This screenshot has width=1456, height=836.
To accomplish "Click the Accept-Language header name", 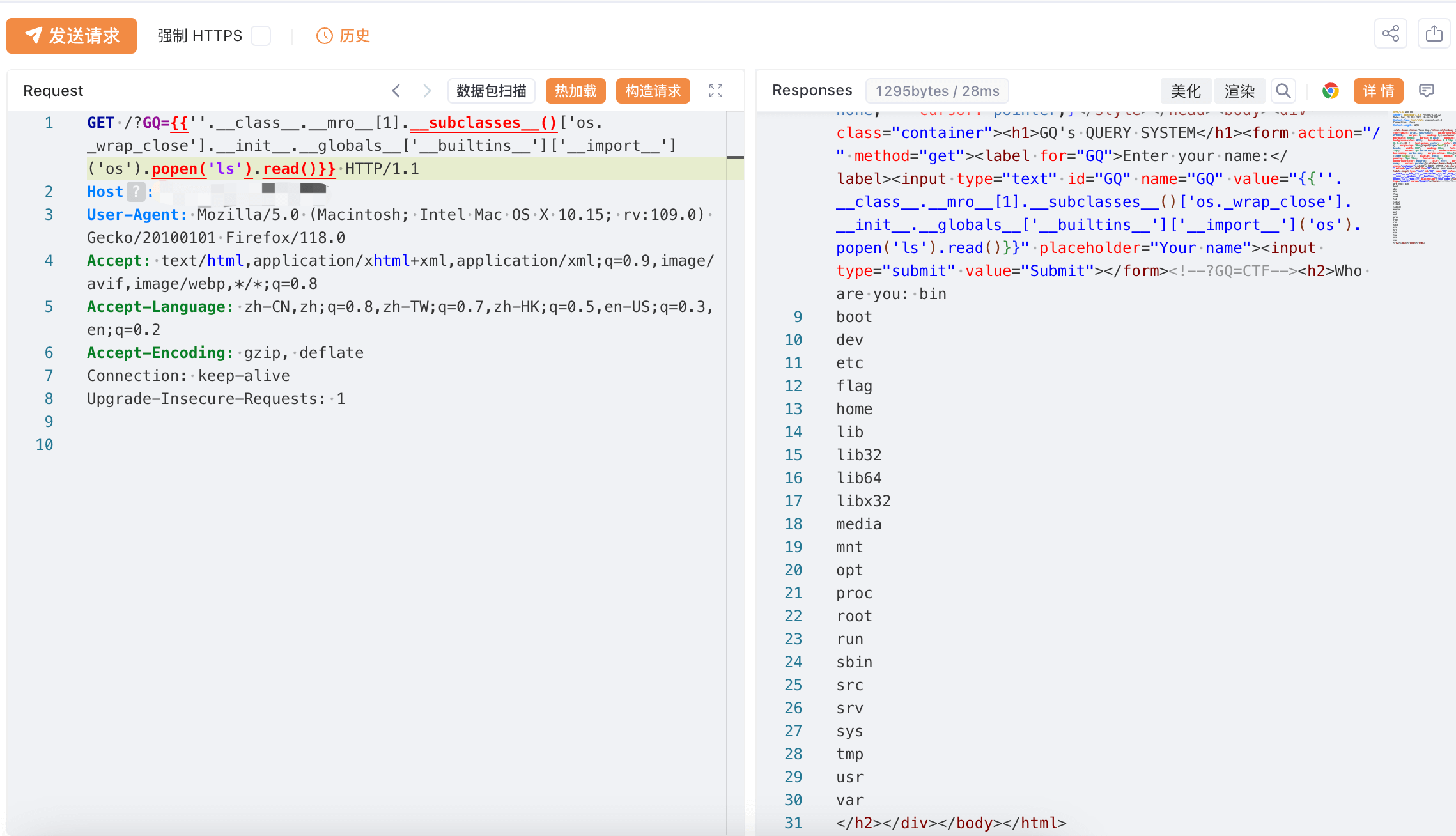I will 160,307.
